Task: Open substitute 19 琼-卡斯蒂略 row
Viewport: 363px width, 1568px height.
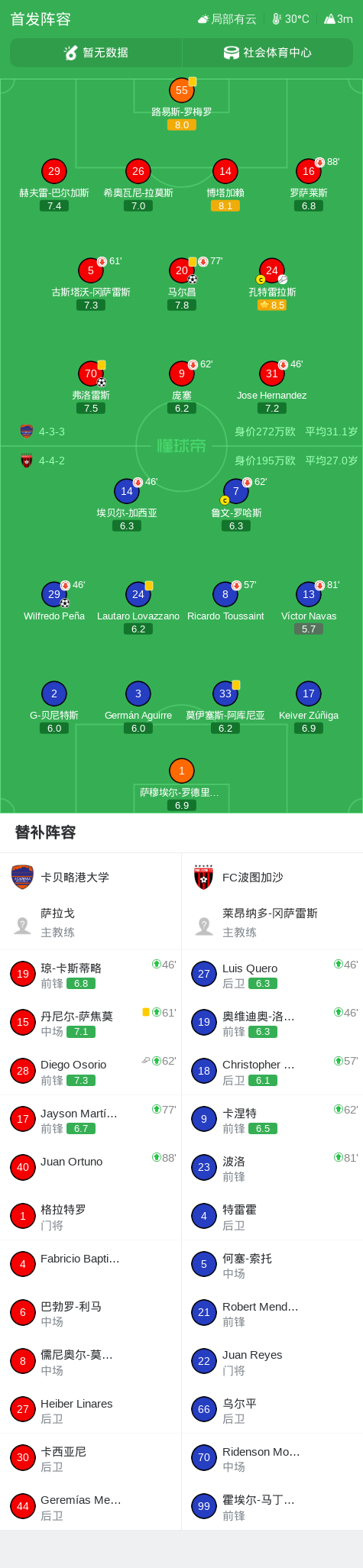Action: pos(91,974)
